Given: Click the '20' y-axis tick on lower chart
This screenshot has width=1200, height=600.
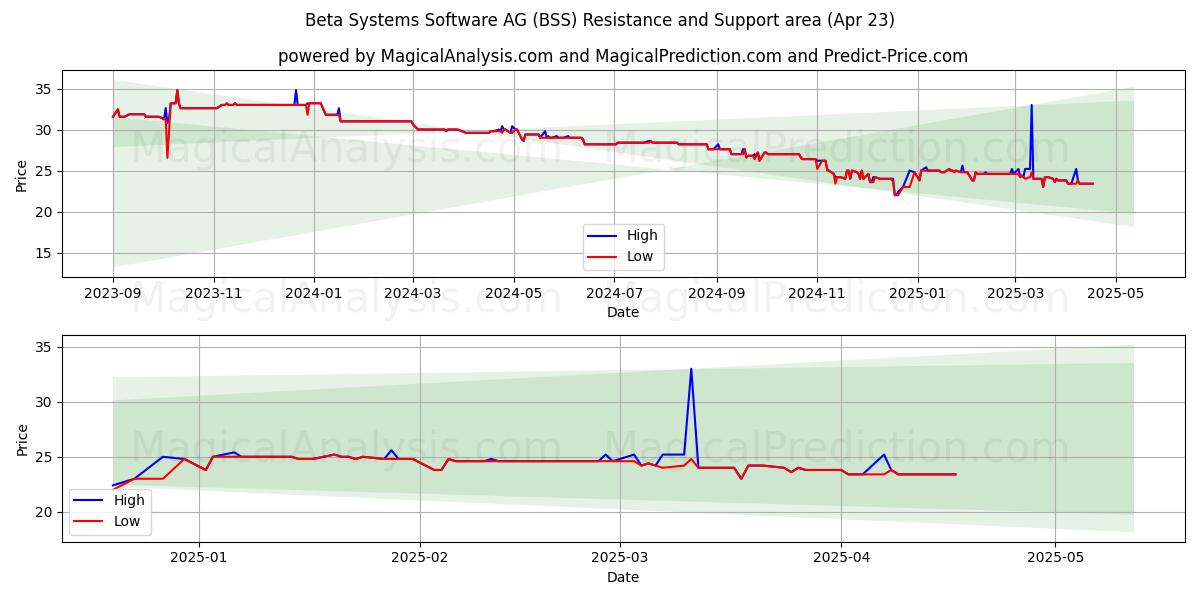Looking at the screenshot, I should (x=45, y=512).
